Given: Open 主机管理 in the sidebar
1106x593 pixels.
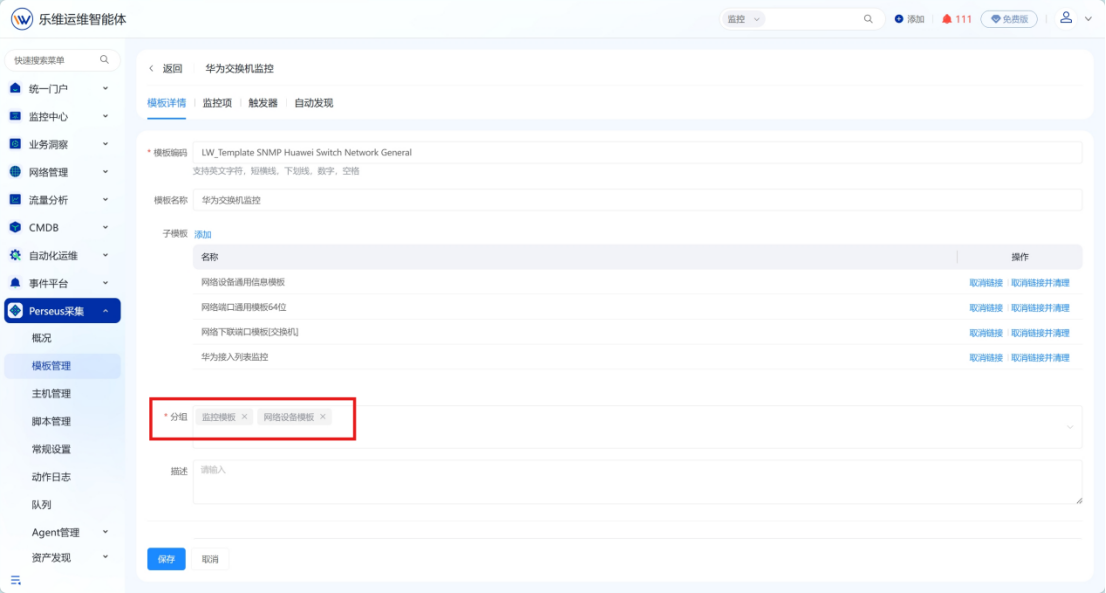Looking at the screenshot, I should pyautogui.click(x=51, y=393).
